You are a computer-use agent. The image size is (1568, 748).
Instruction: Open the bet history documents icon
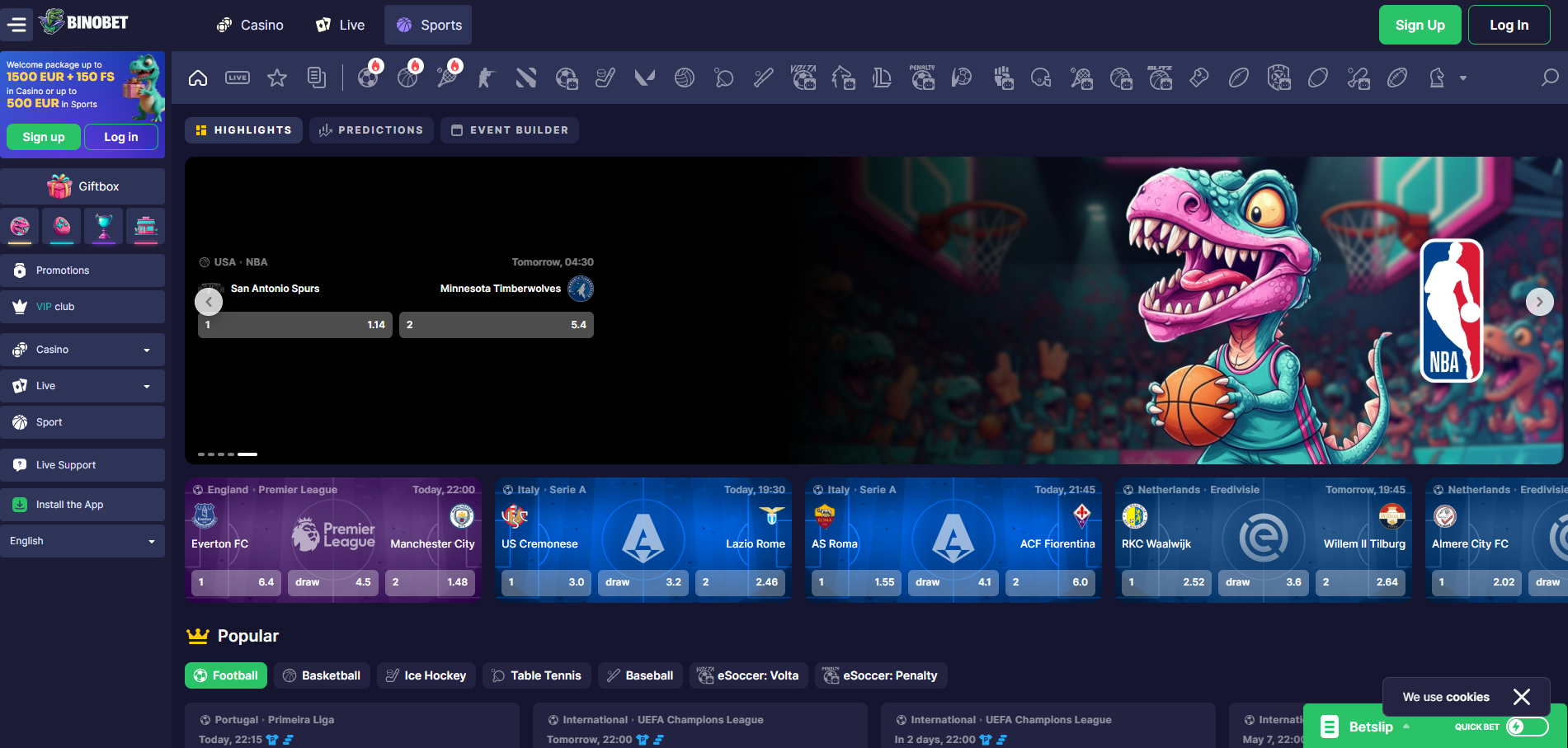317,78
